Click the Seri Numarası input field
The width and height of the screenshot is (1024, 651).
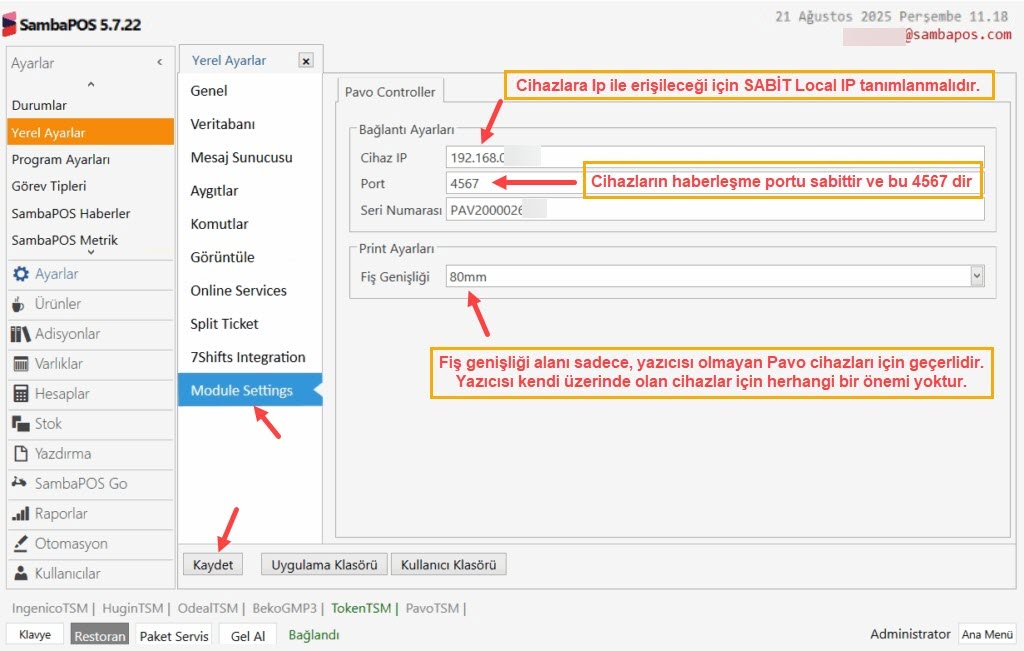point(715,210)
